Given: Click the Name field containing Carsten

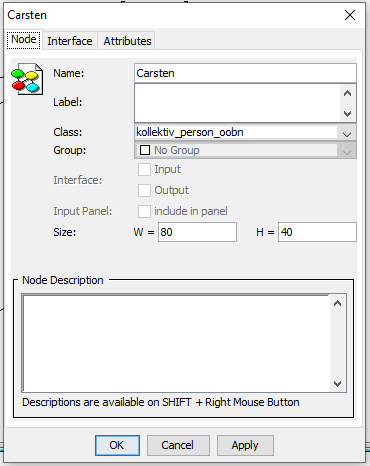Looking at the screenshot, I should pos(245,73).
